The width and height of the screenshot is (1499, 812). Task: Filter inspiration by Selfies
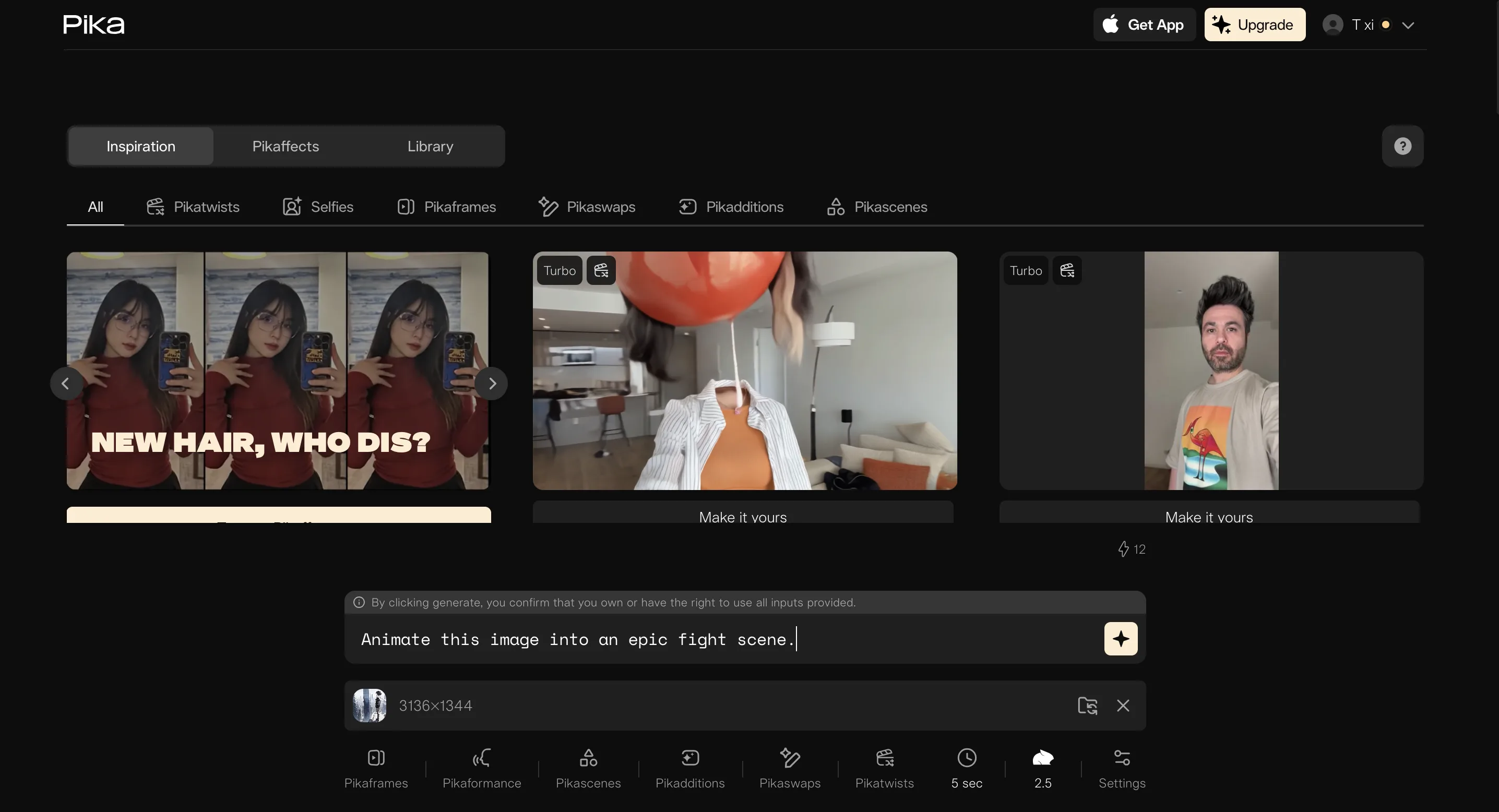[x=318, y=207]
